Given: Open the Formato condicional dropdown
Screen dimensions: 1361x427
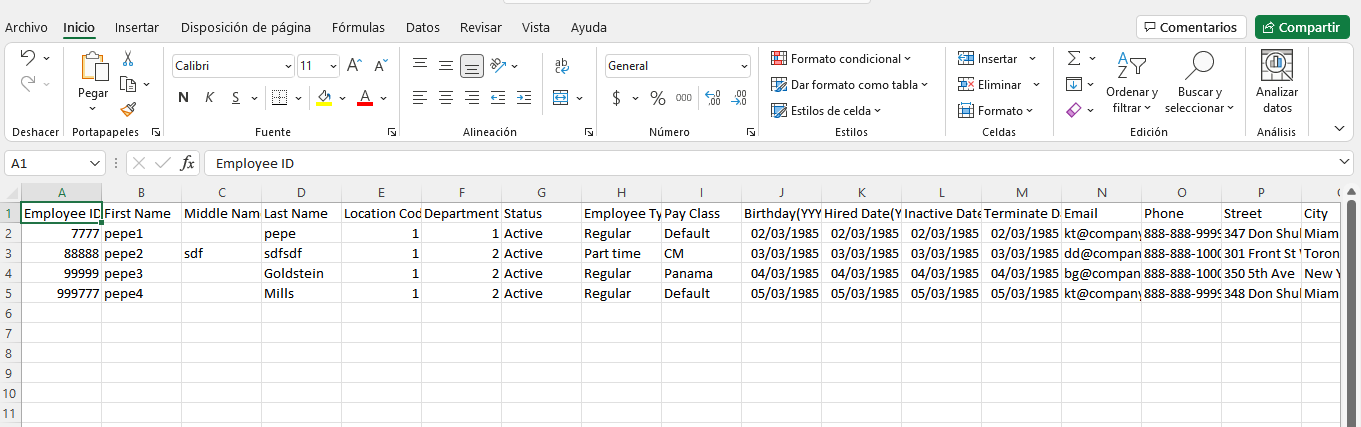Looking at the screenshot, I should click(841, 59).
